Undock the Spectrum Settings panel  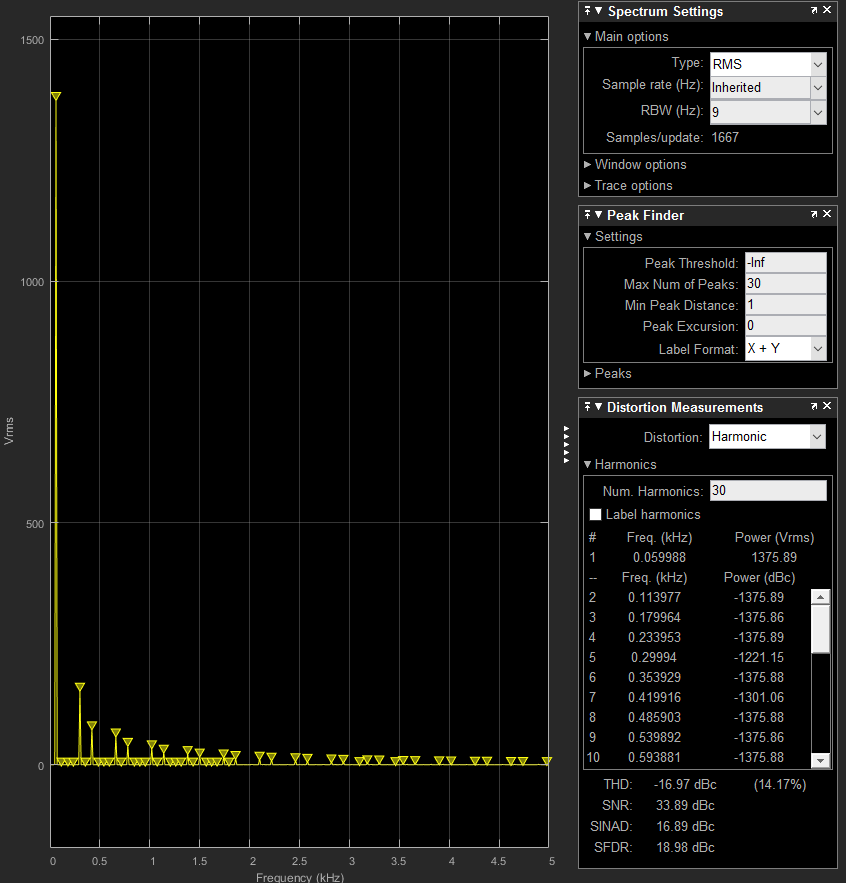(x=814, y=11)
